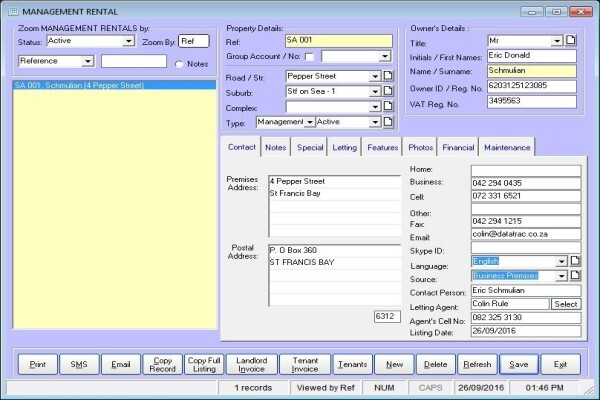The width and height of the screenshot is (600, 400).
Task: Click the Skype ID field
Action: tap(526, 247)
